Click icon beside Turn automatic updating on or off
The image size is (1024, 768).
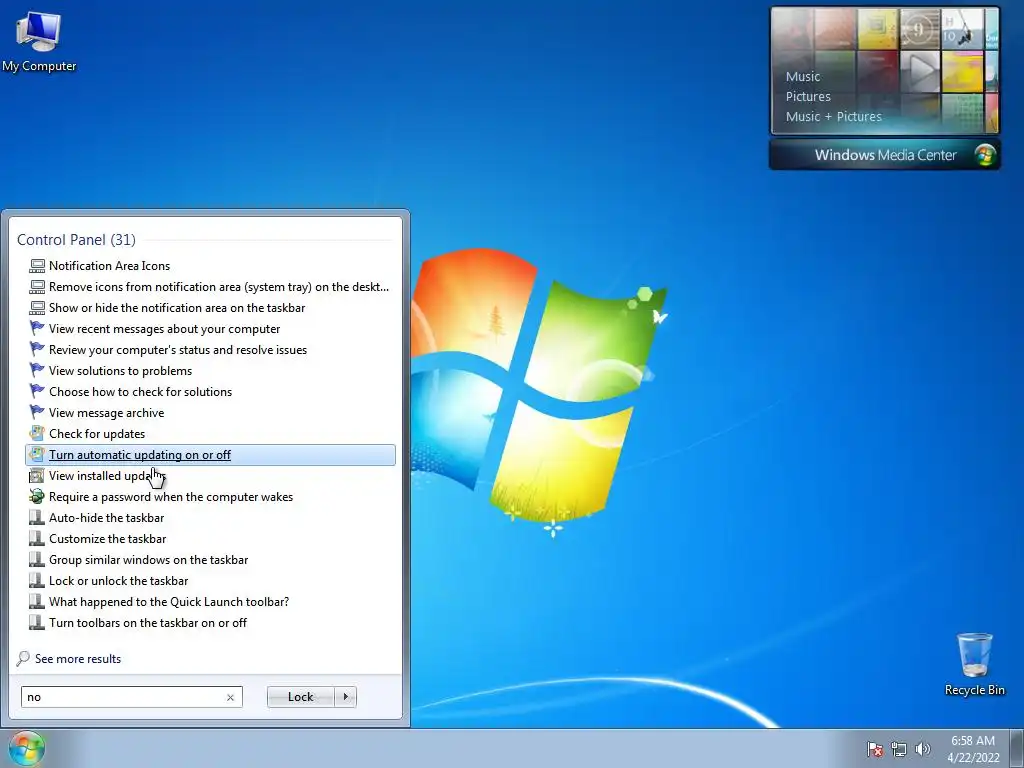37,455
